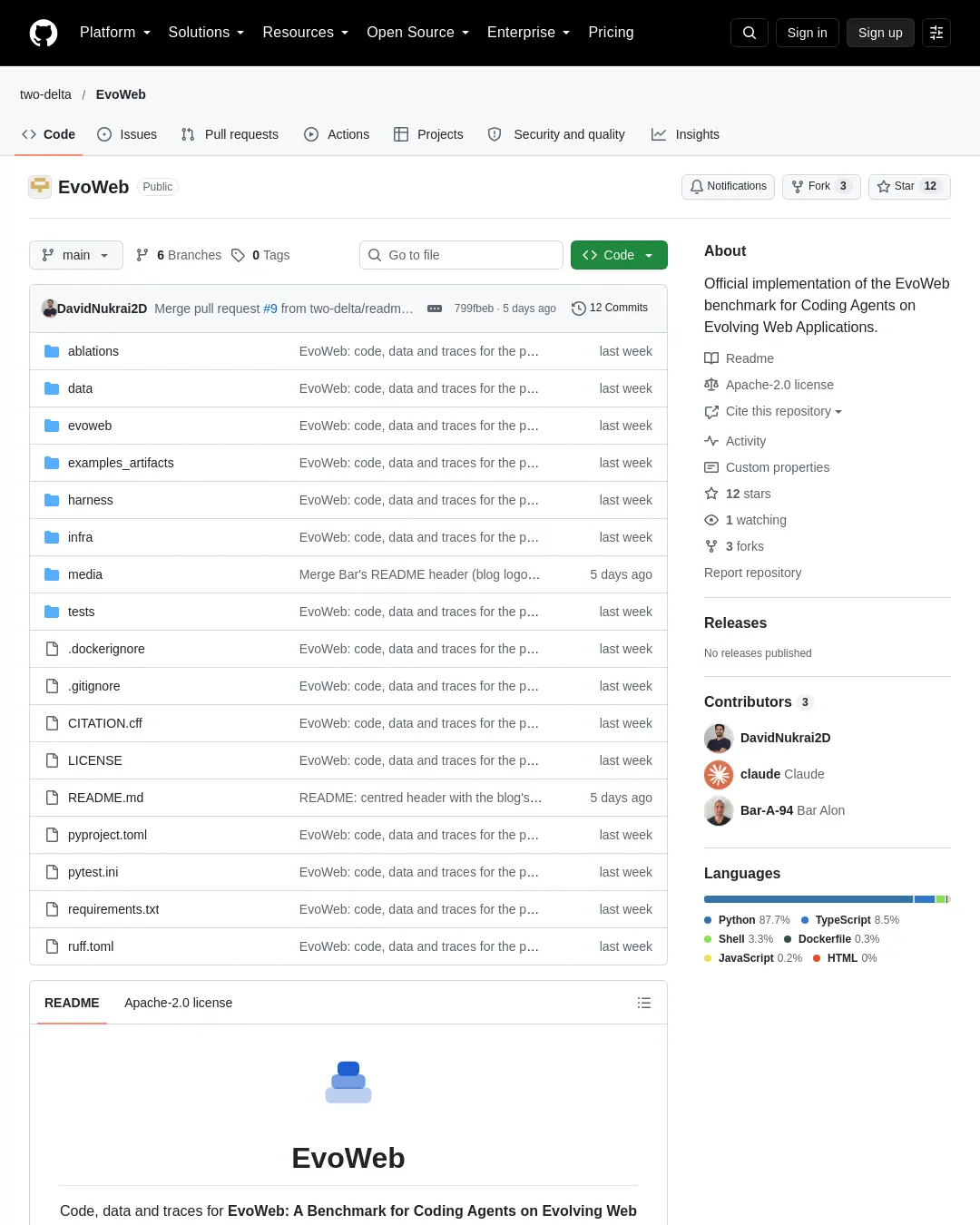Switch to Apache-2.0 license README tab
This screenshot has height=1225, width=980.
(179, 1003)
